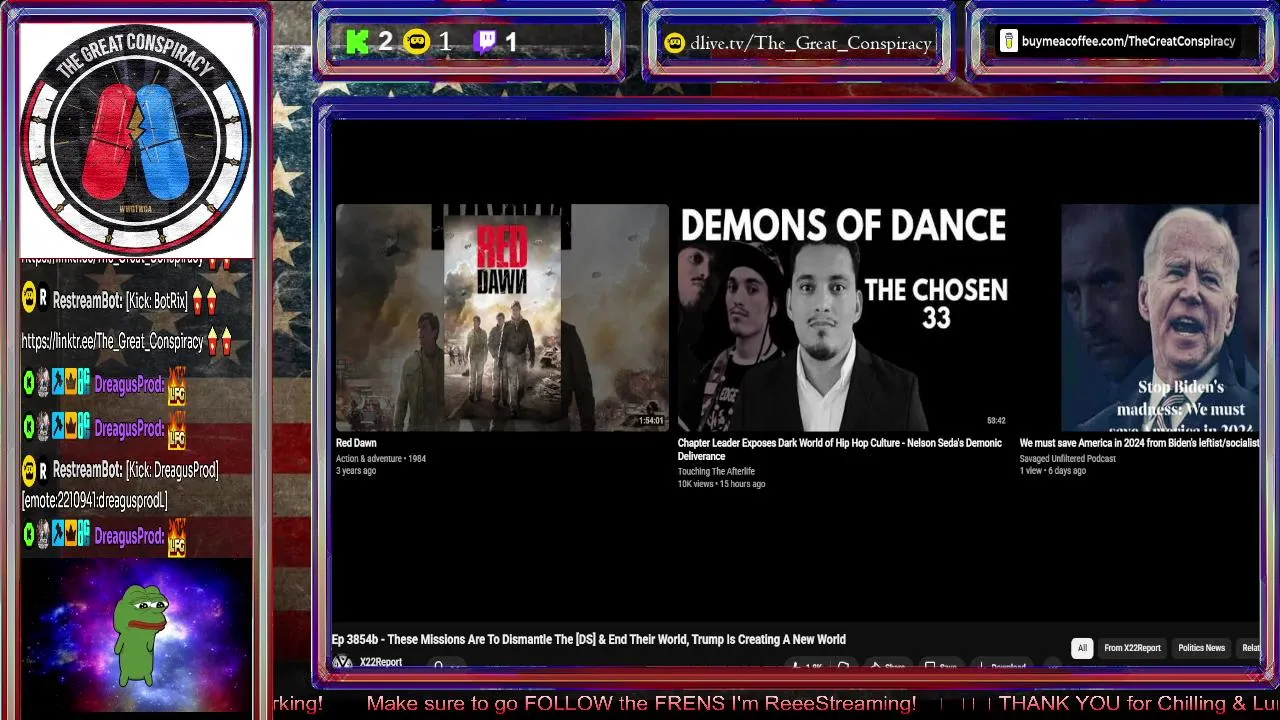The height and width of the screenshot is (720, 1280).
Task: Click the DLive icon beside dlive.tv link
Action: (675, 43)
